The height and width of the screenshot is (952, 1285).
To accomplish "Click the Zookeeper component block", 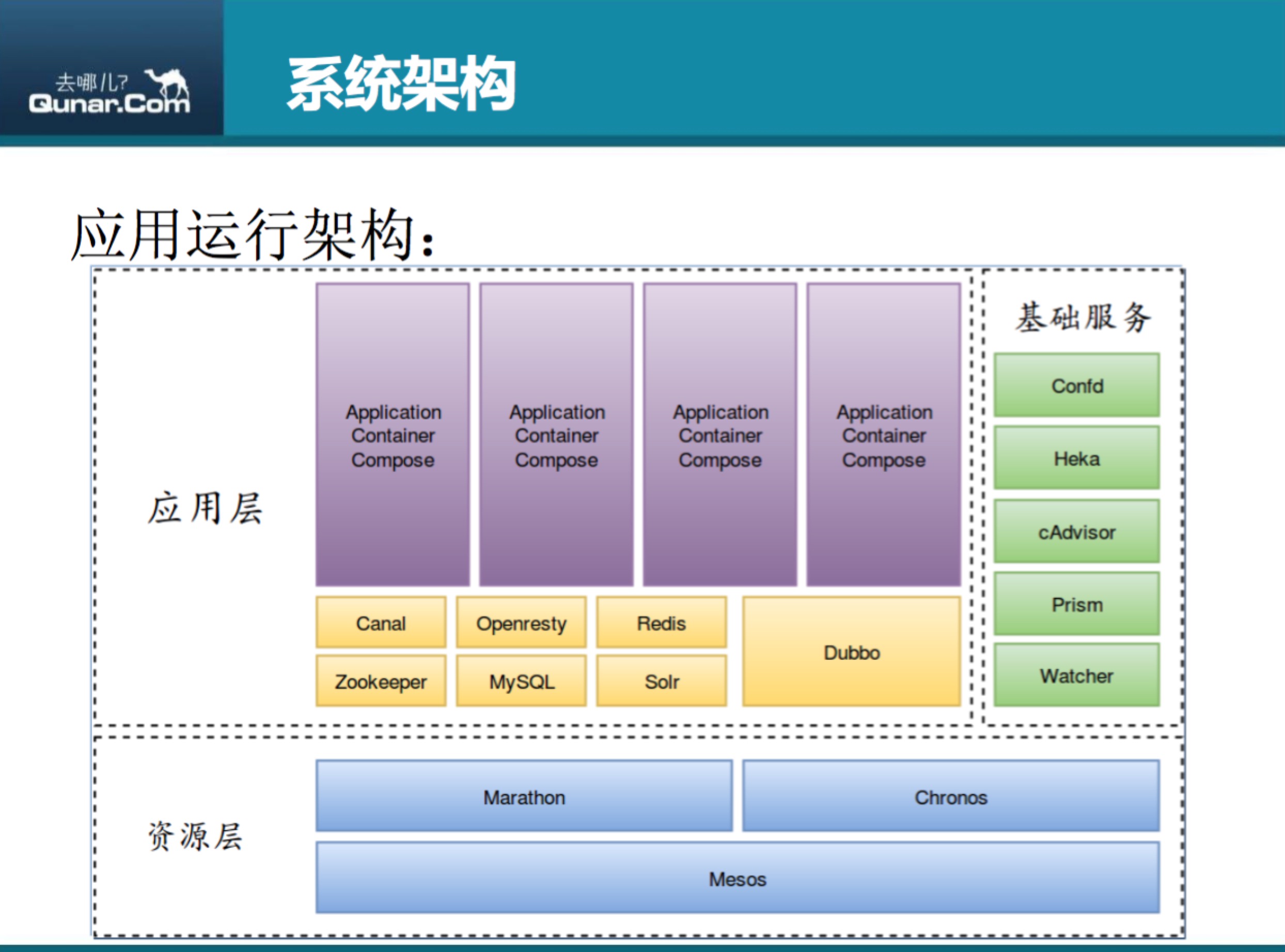I will 380,681.
